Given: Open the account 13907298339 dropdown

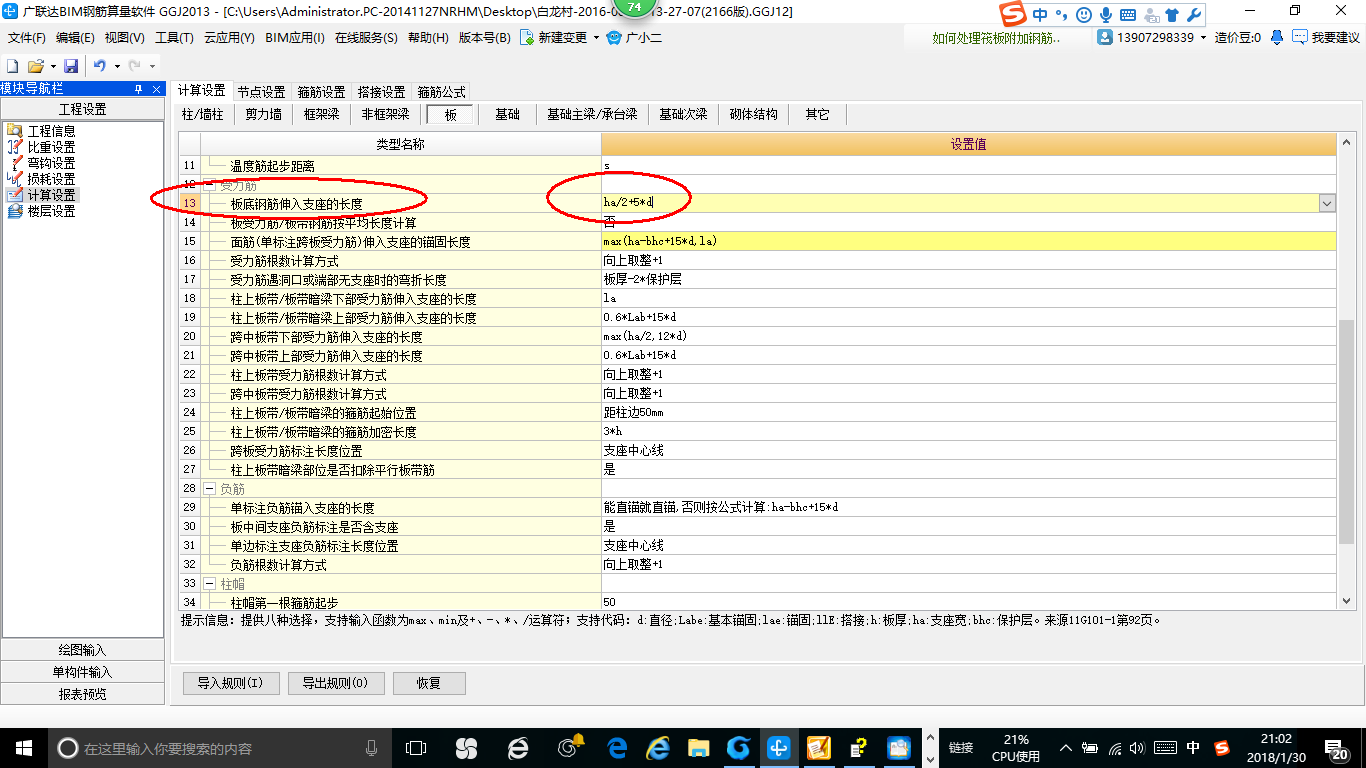Looking at the screenshot, I should [x=1203, y=37].
